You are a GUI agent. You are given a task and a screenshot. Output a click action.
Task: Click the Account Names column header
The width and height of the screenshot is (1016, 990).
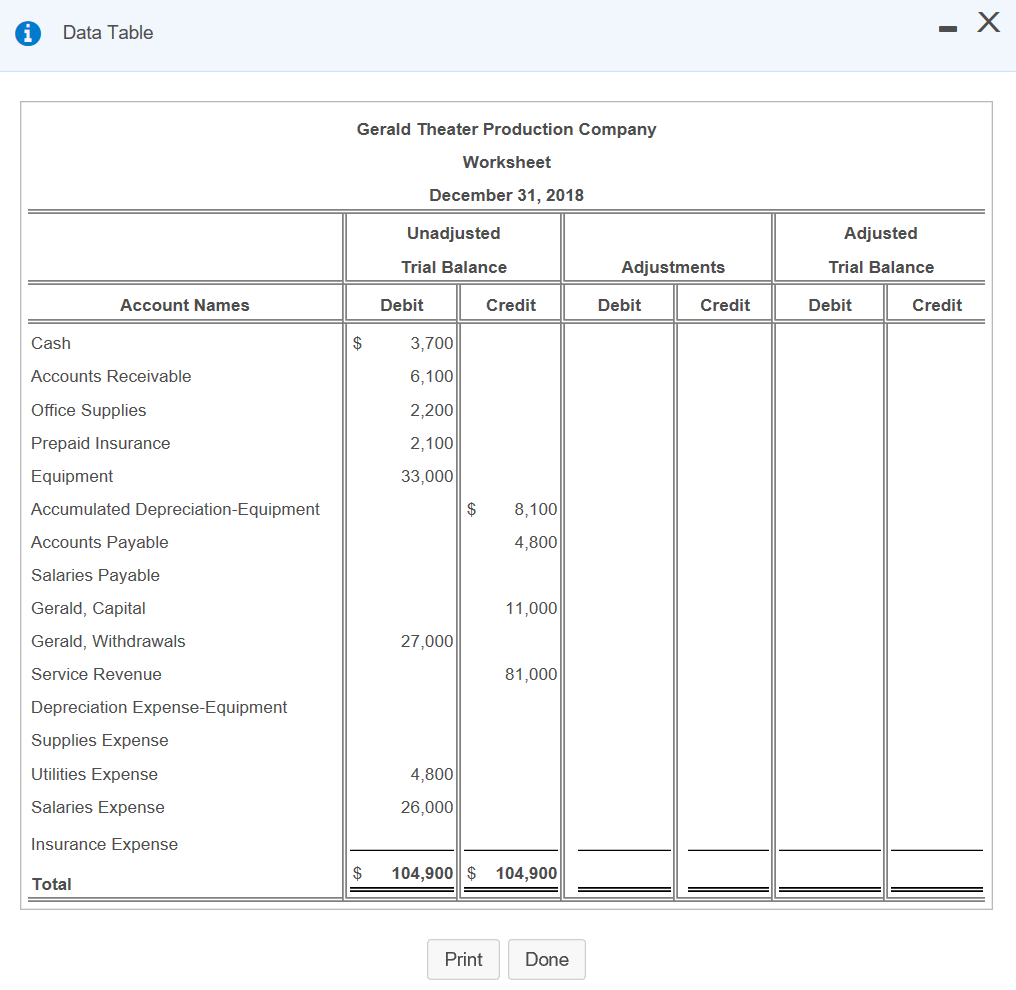coord(185,305)
